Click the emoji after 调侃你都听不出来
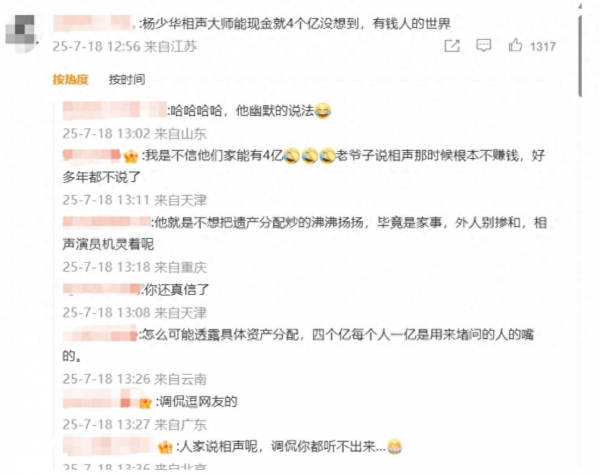The width and height of the screenshot is (600, 474). click(x=394, y=447)
